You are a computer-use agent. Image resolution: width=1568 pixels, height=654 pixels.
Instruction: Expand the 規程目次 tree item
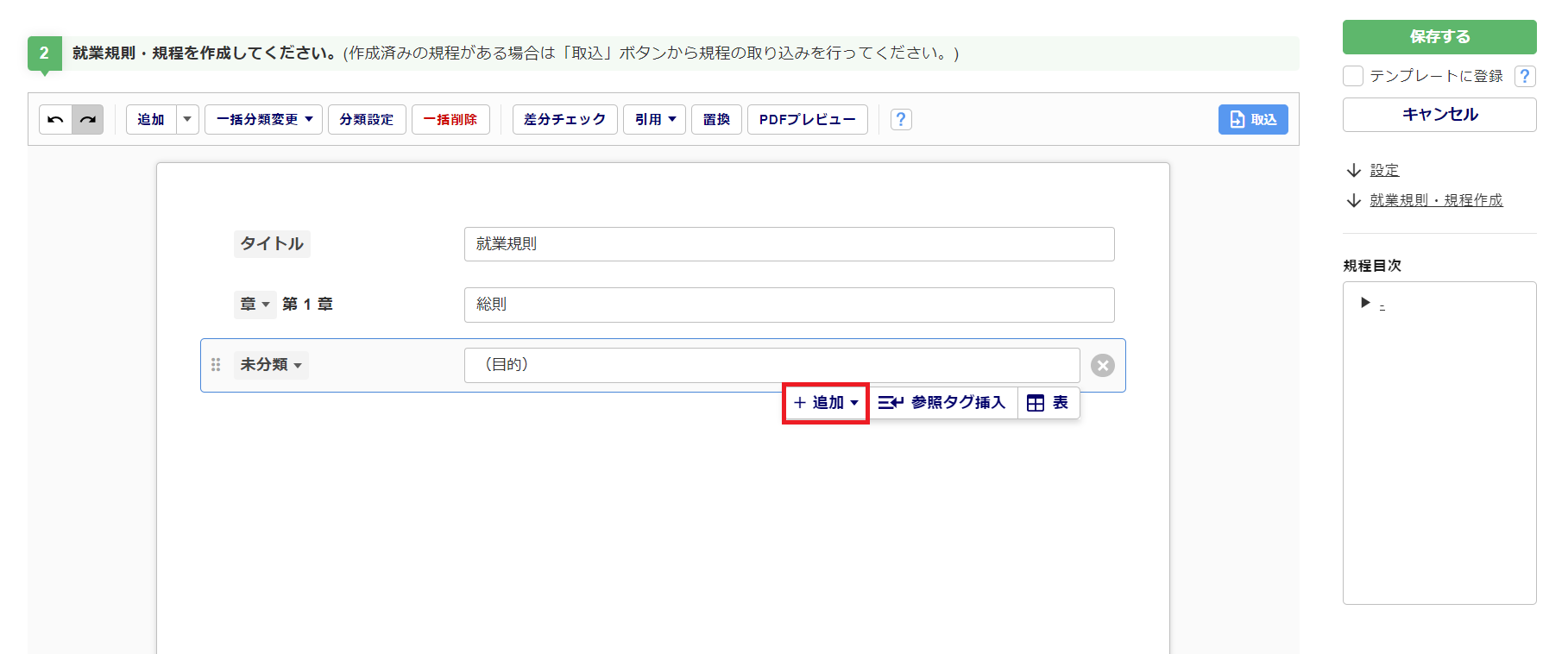pos(1365,303)
